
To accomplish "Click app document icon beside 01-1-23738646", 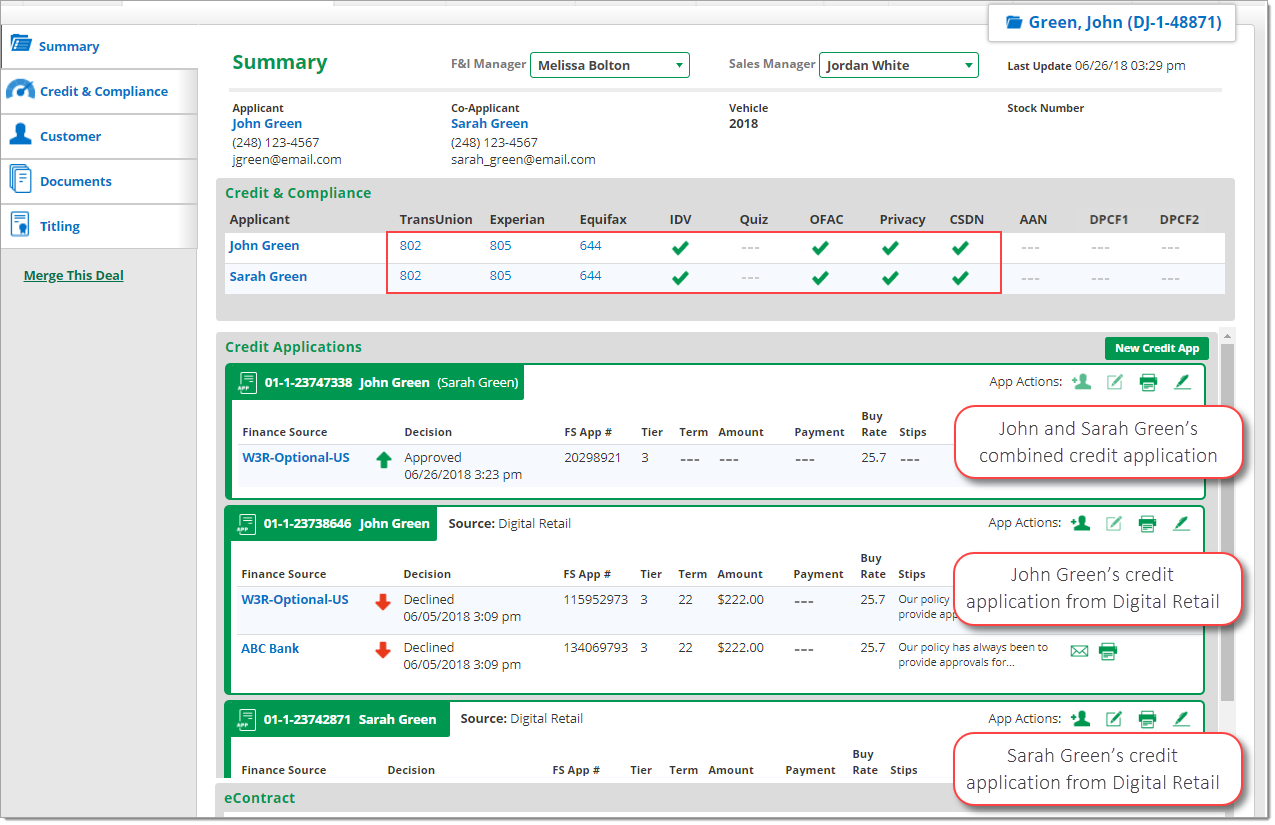I will pyautogui.click(x=245, y=523).
